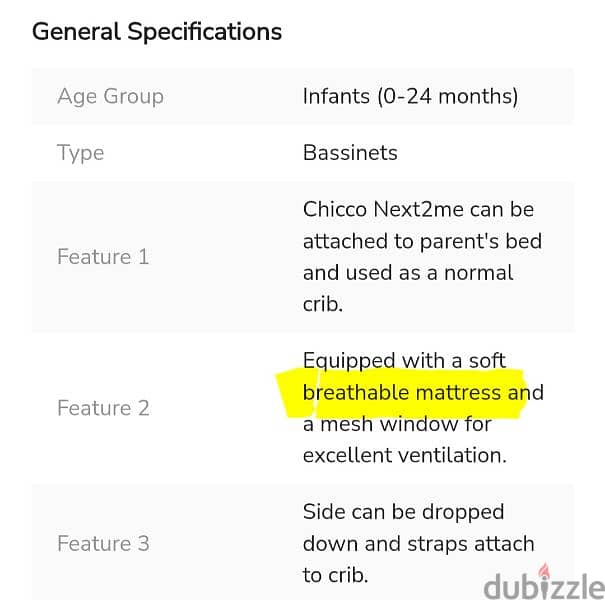
Task: Click the General Specifications heading
Action: 157,32
